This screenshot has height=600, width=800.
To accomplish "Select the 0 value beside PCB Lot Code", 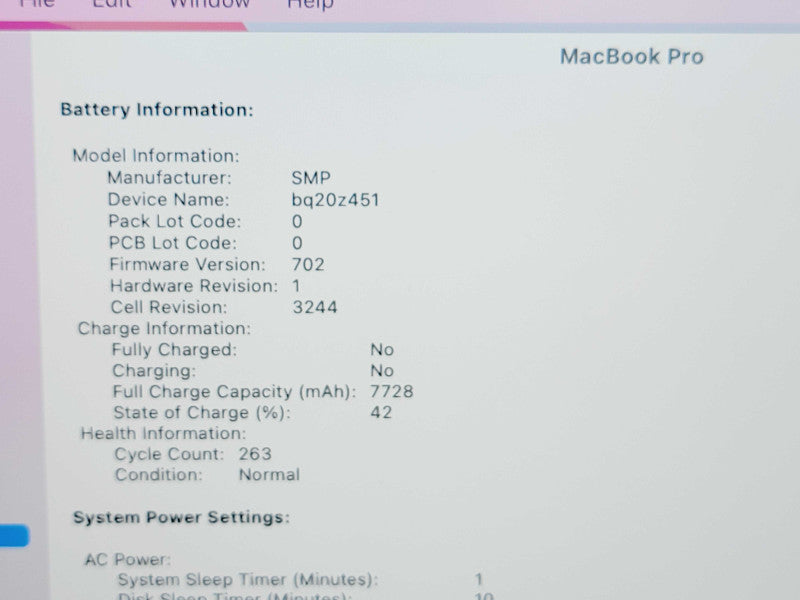I will 297,243.
